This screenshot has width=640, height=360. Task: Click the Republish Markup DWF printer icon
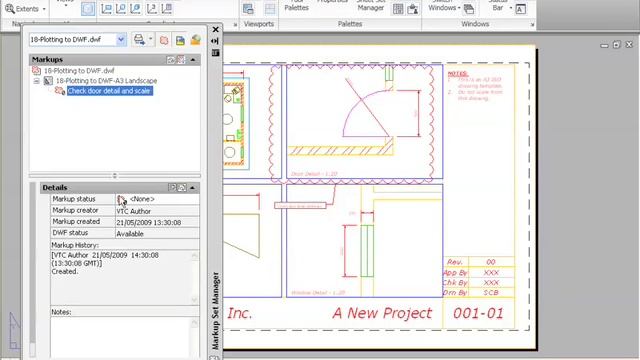pyautogui.click(x=139, y=40)
